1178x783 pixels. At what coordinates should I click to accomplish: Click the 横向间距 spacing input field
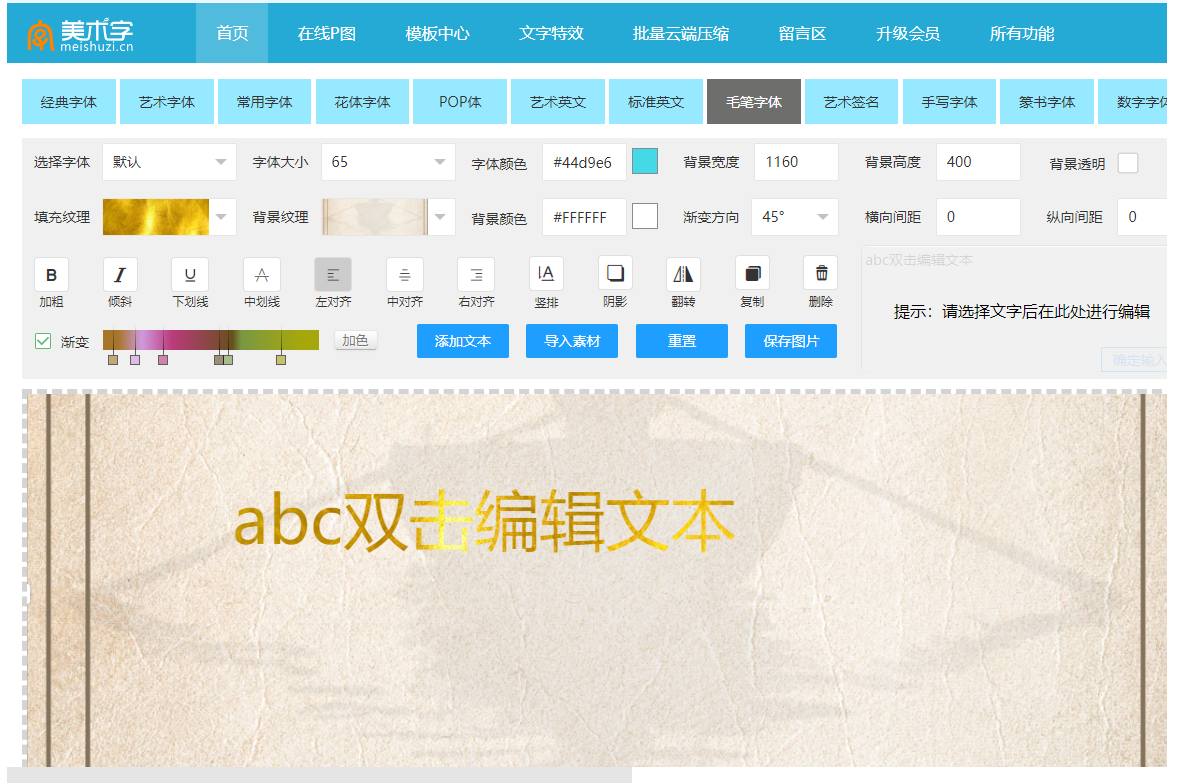[x=978, y=217]
